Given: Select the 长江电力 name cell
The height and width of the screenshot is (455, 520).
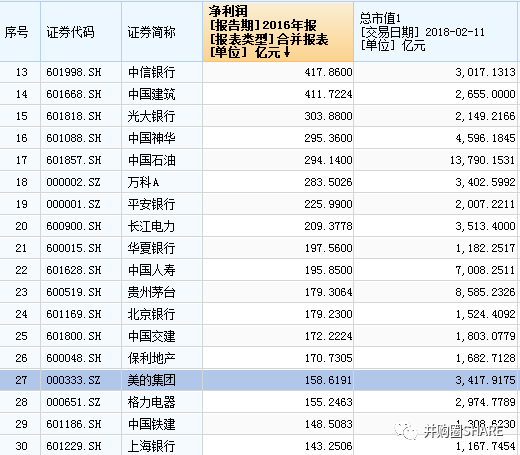Looking at the screenshot, I should (162, 226).
